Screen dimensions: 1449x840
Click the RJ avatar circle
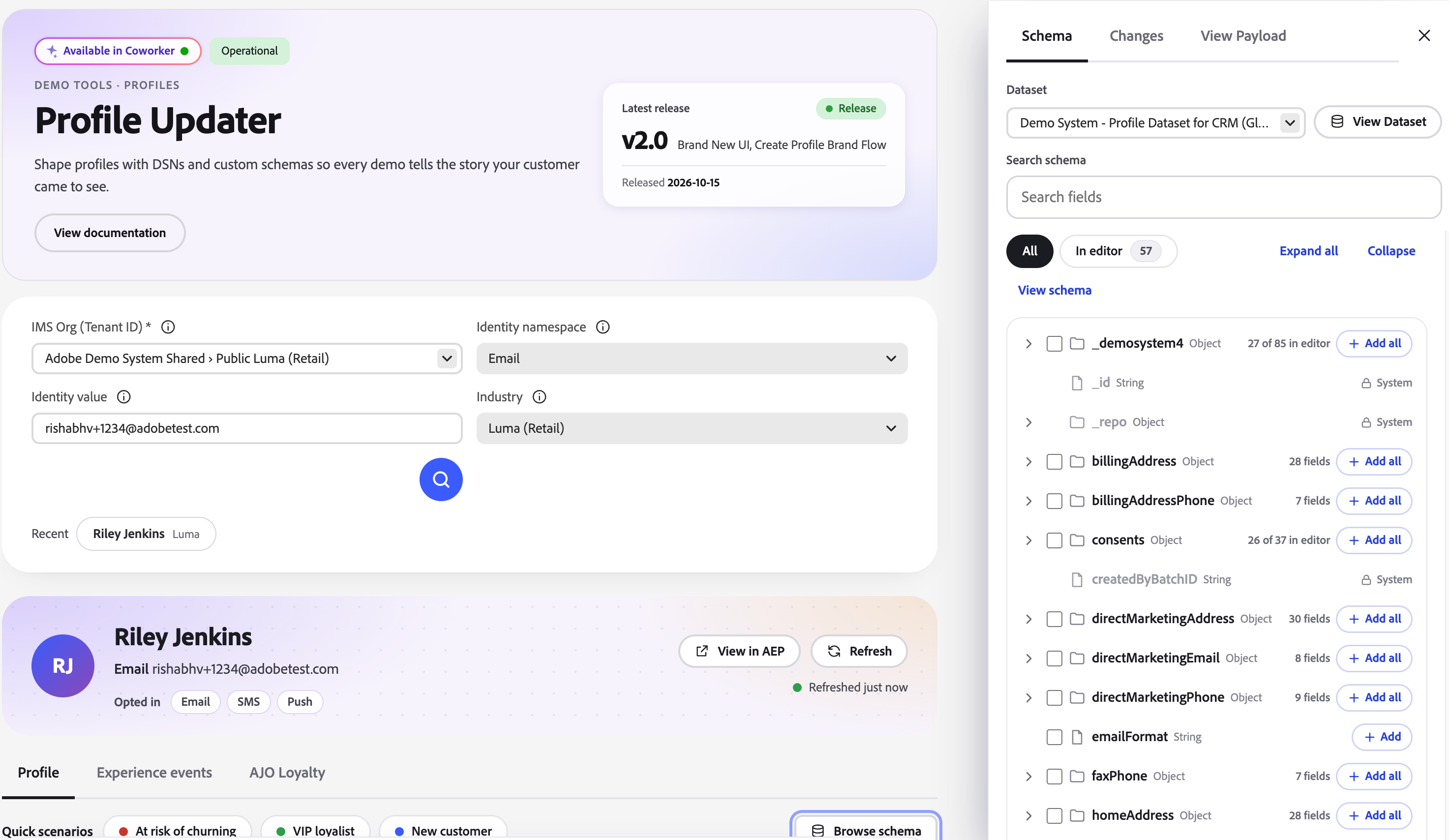coord(62,665)
